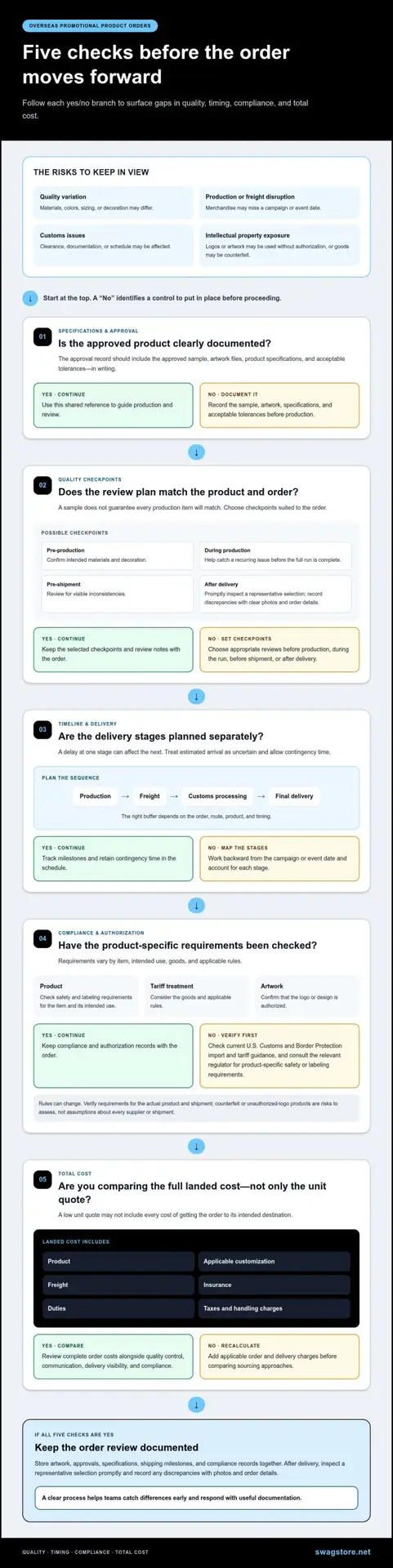Click the 'Intellectual property exposure' risk card
Screen dimensions: 393x1568
pos(279,245)
